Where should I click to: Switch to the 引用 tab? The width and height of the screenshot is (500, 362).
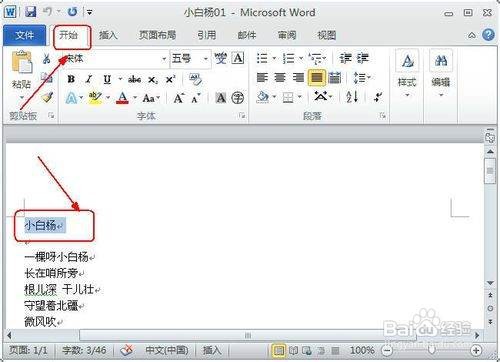tap(207, 35)
